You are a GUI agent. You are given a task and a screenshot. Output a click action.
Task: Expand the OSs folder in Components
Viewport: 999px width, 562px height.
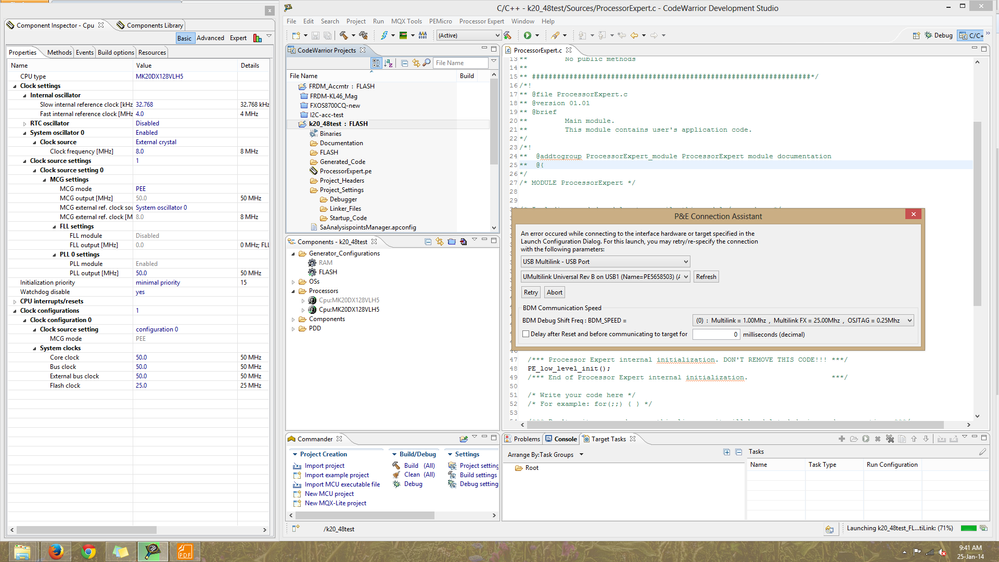[x=294, y=282]
